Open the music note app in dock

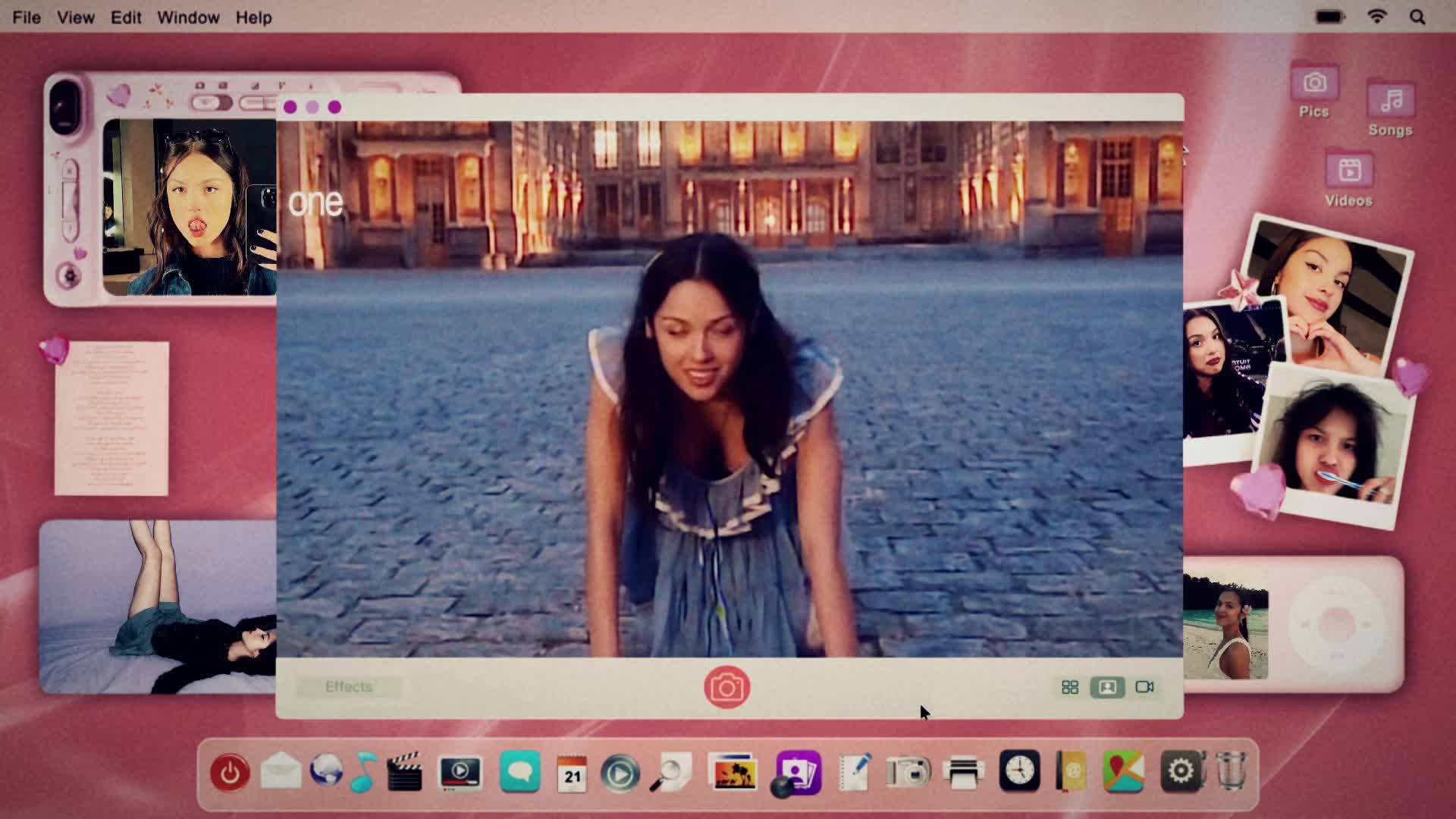click(365, 772)
